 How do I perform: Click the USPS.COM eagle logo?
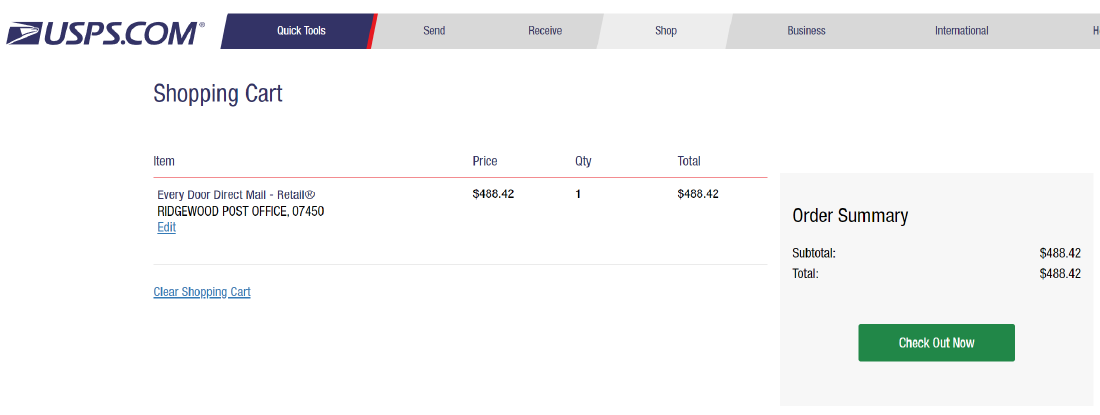tap(105, 33)
